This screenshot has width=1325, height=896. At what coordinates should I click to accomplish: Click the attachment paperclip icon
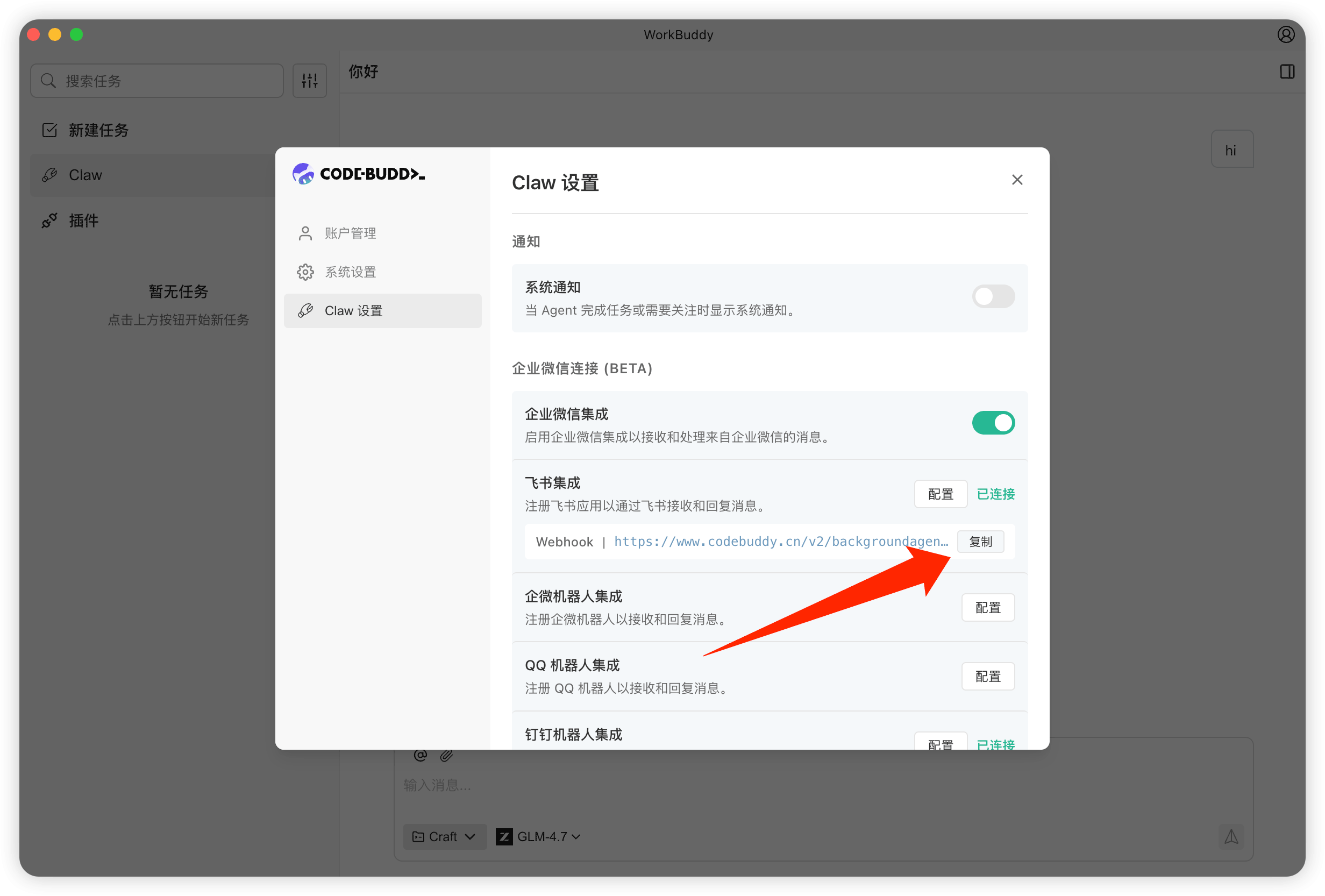(446, 755)
